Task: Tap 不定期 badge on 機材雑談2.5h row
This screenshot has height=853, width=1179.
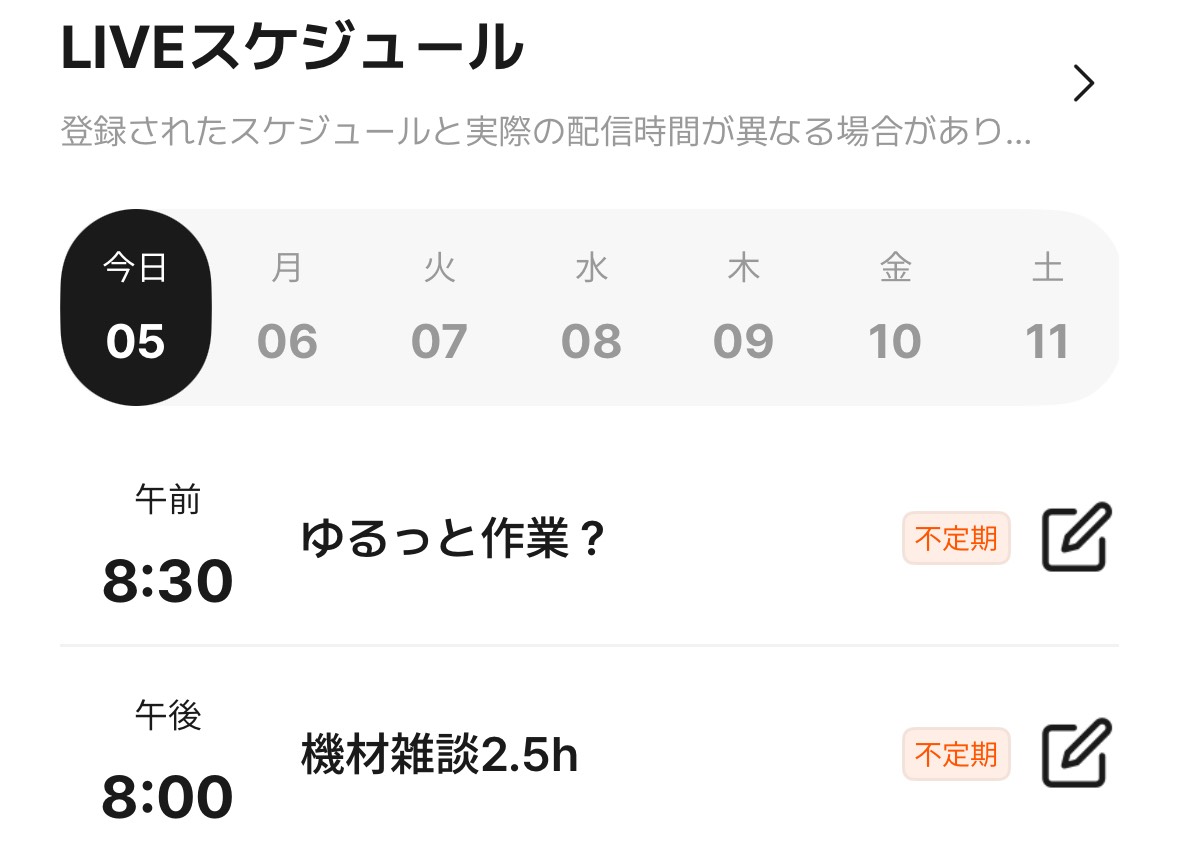Action: [956, 754]
